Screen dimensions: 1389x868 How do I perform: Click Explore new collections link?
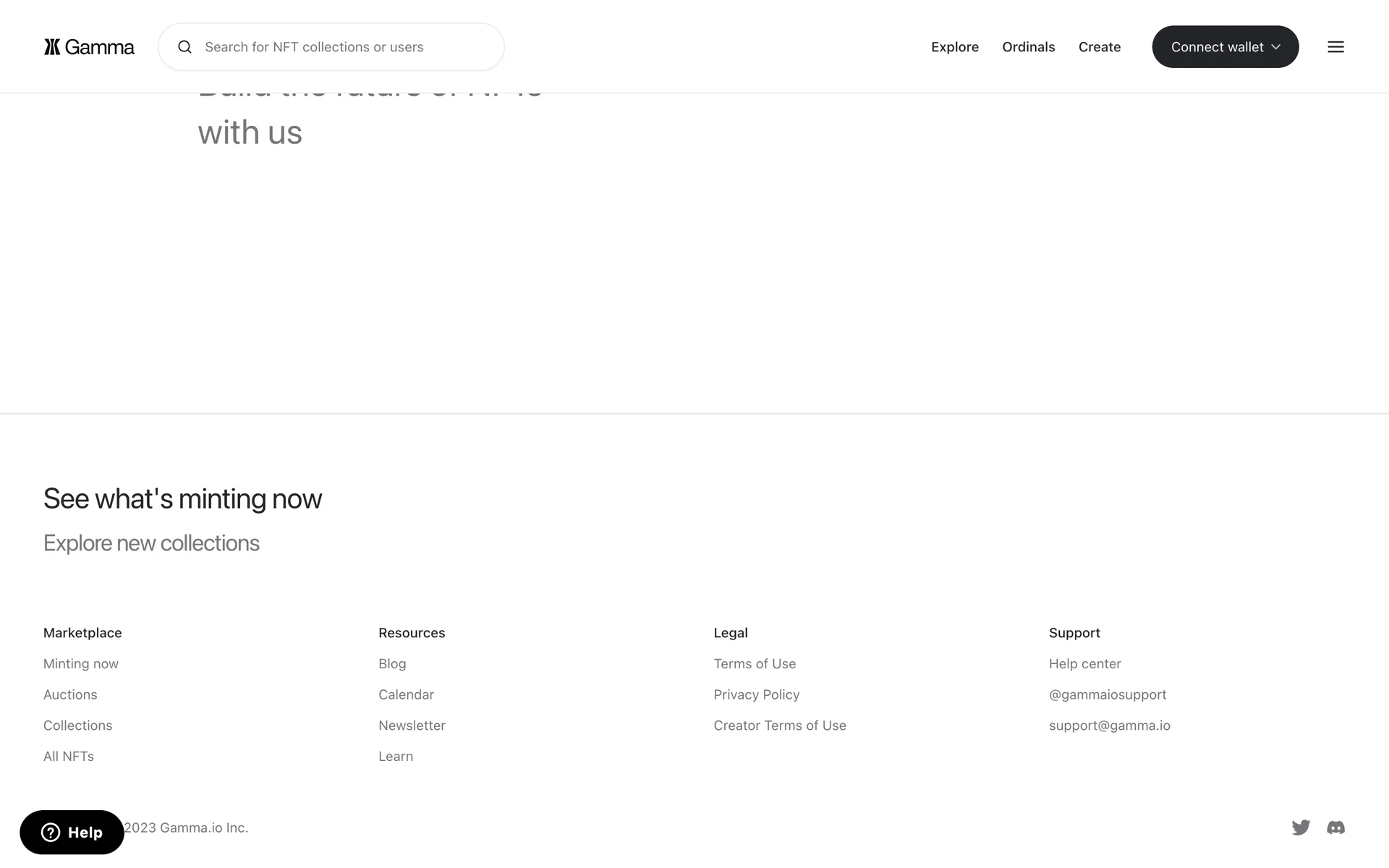151,543
